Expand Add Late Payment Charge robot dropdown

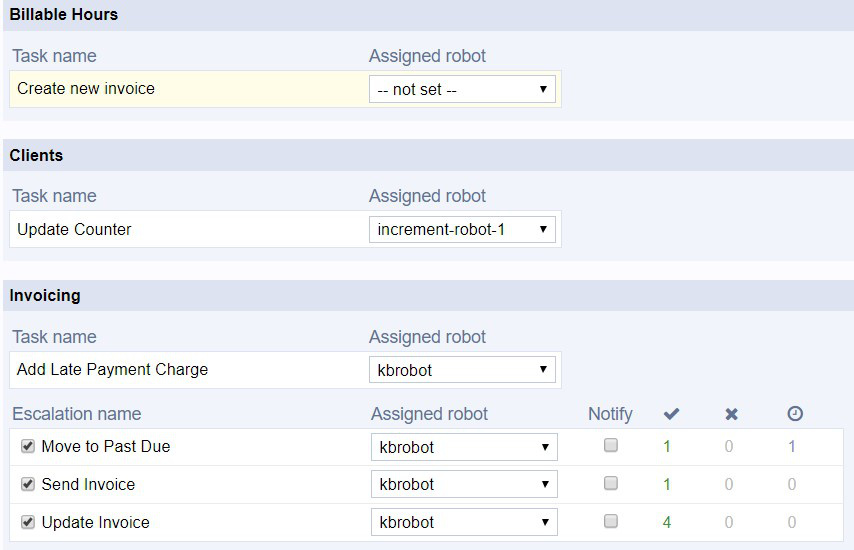(x=462, y=370)
